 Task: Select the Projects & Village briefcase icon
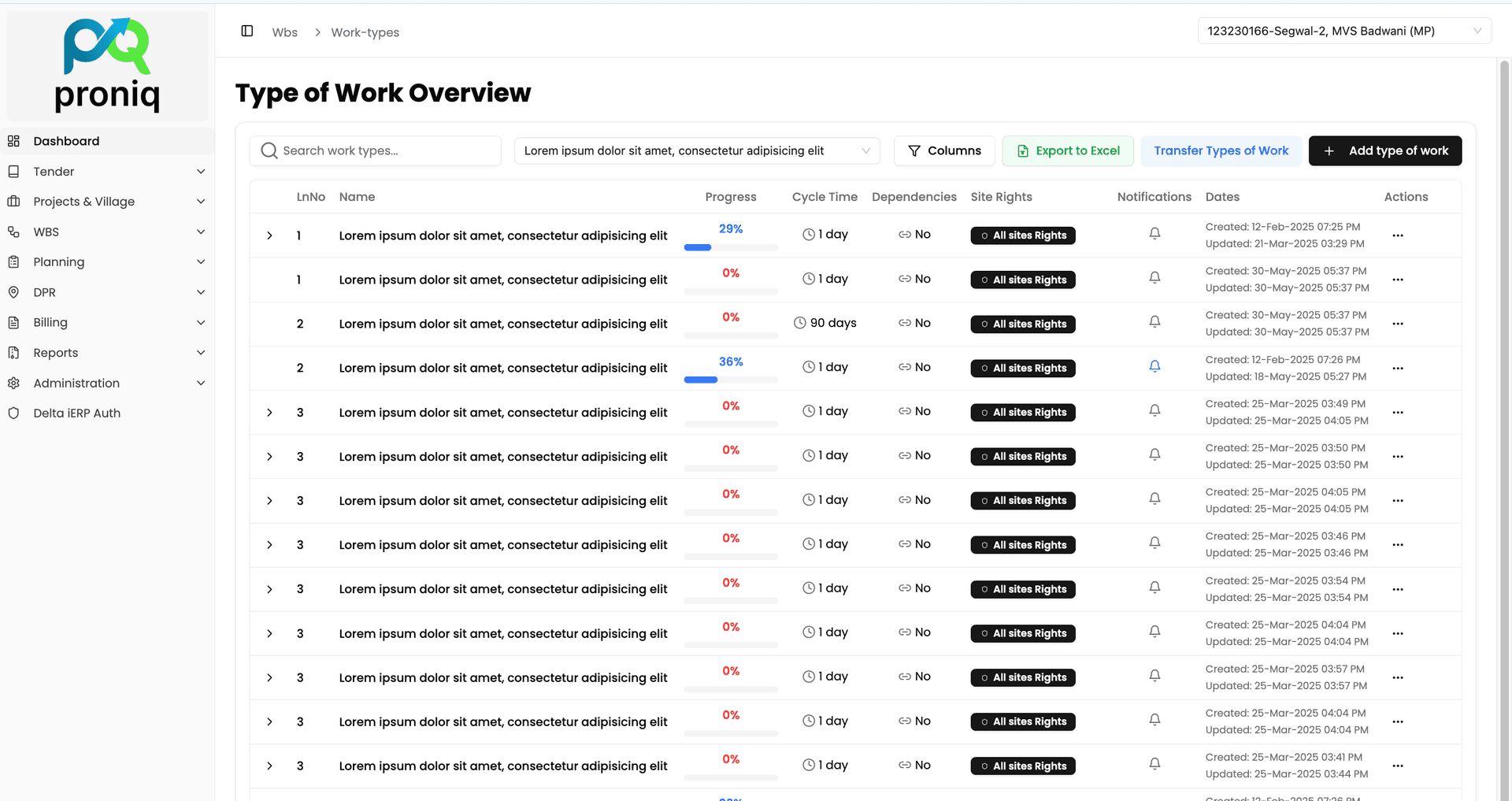click(13, 201)
